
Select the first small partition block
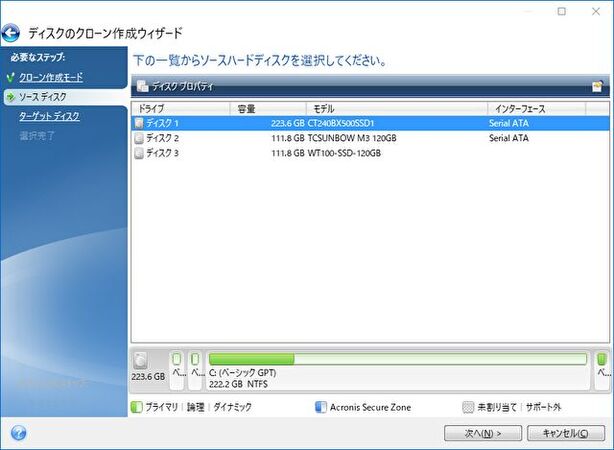(177, 370)
